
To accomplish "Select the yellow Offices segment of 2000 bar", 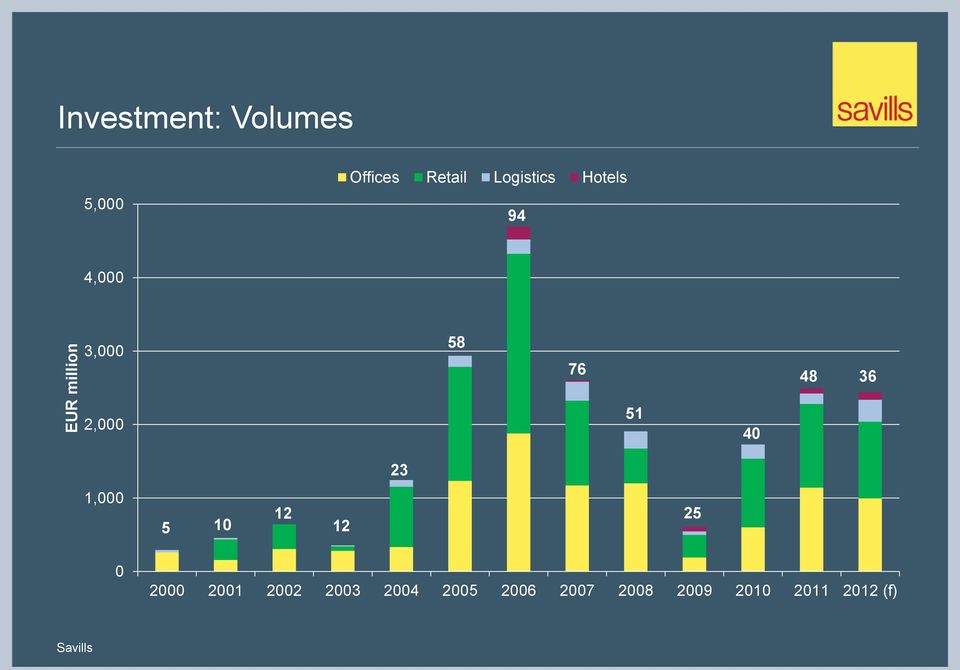I will (x=167, y=562).
